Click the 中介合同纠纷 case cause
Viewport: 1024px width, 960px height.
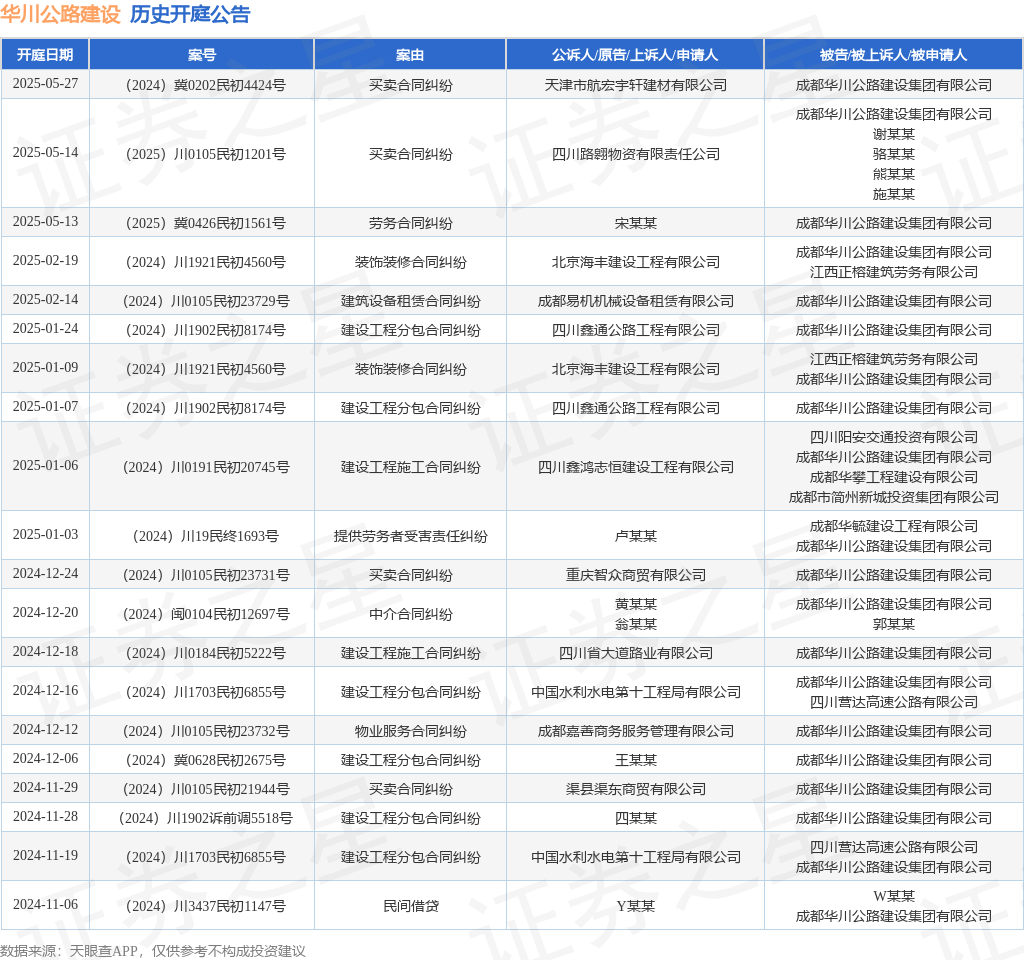pos(410,614)
